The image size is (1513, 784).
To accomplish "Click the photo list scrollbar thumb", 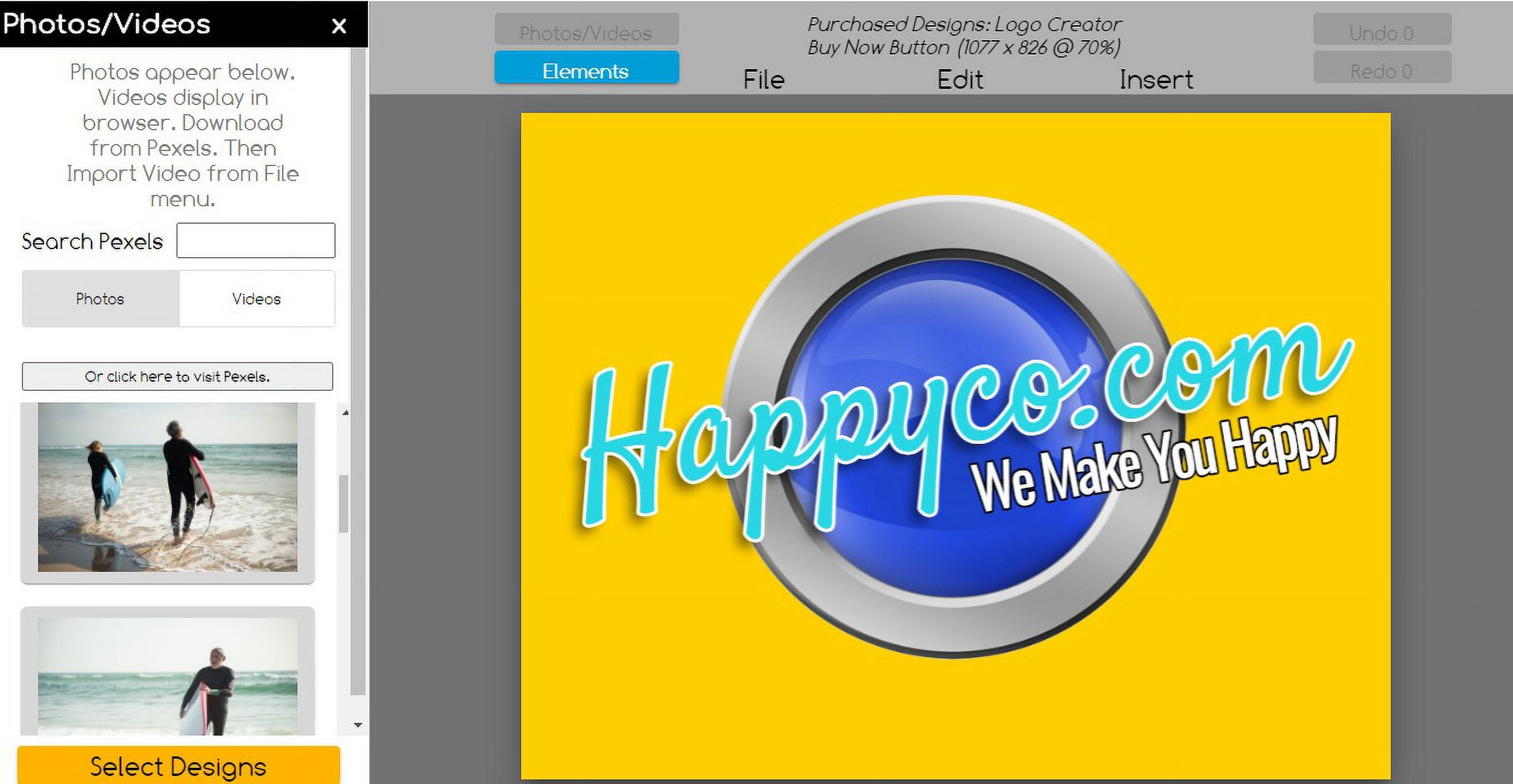I will pos(344,504).
